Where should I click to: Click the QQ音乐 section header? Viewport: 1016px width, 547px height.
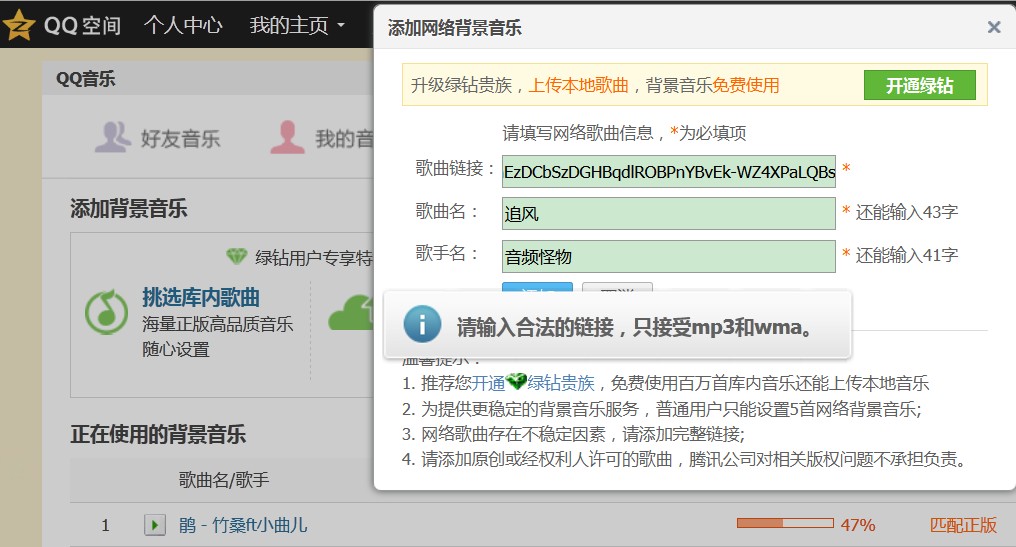point(86,79)
